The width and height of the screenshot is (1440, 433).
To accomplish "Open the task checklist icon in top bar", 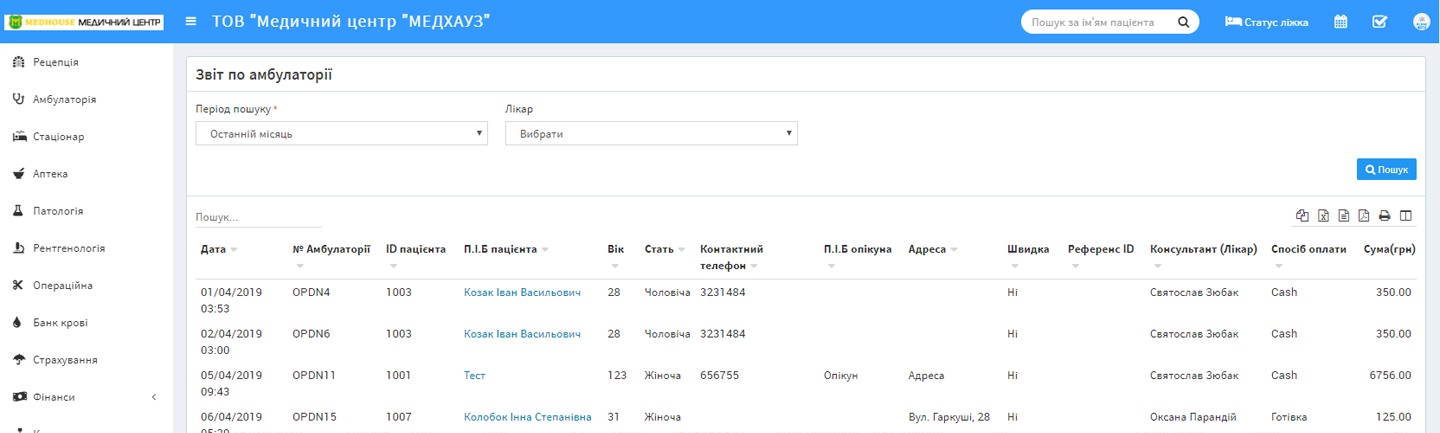I will point(1380,21).
